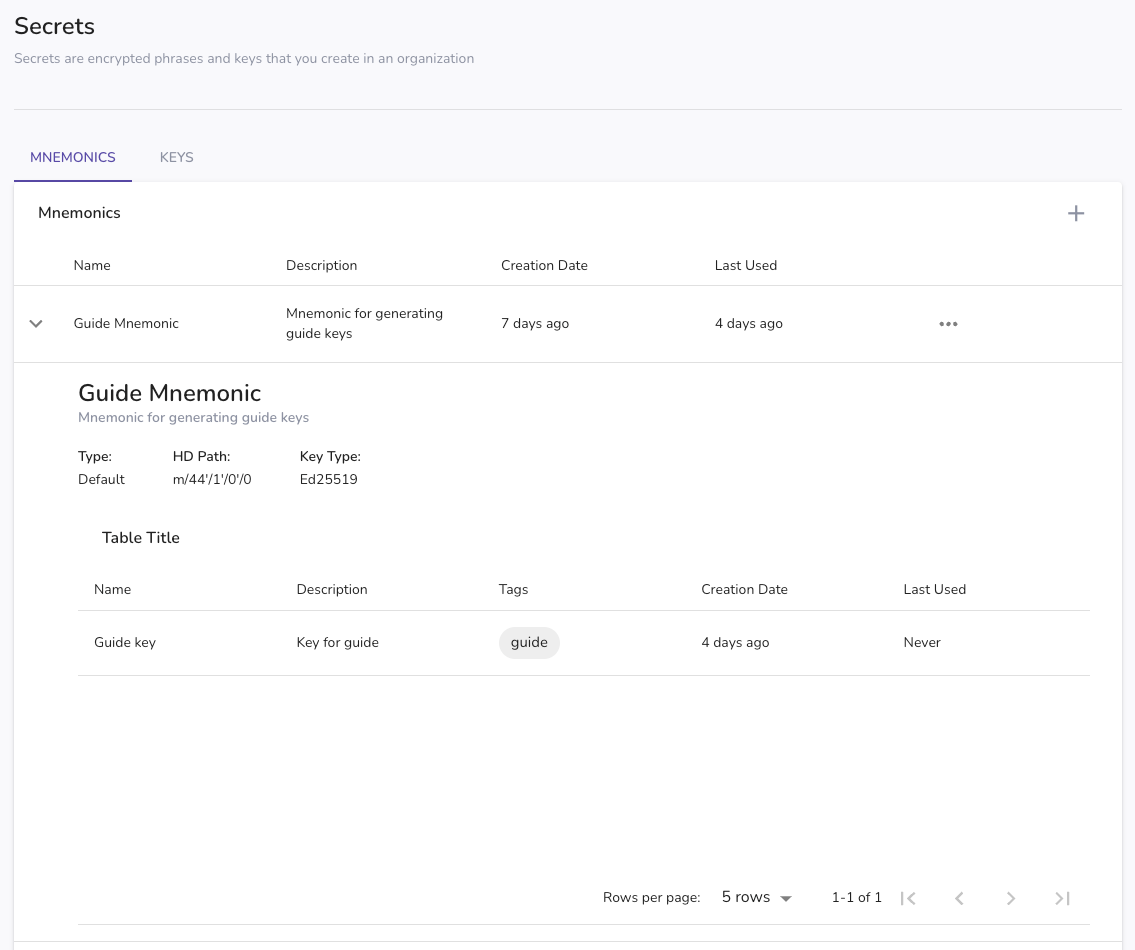Click the Description header in the mnemonics table
The image size is (1135, 950).
321,265
